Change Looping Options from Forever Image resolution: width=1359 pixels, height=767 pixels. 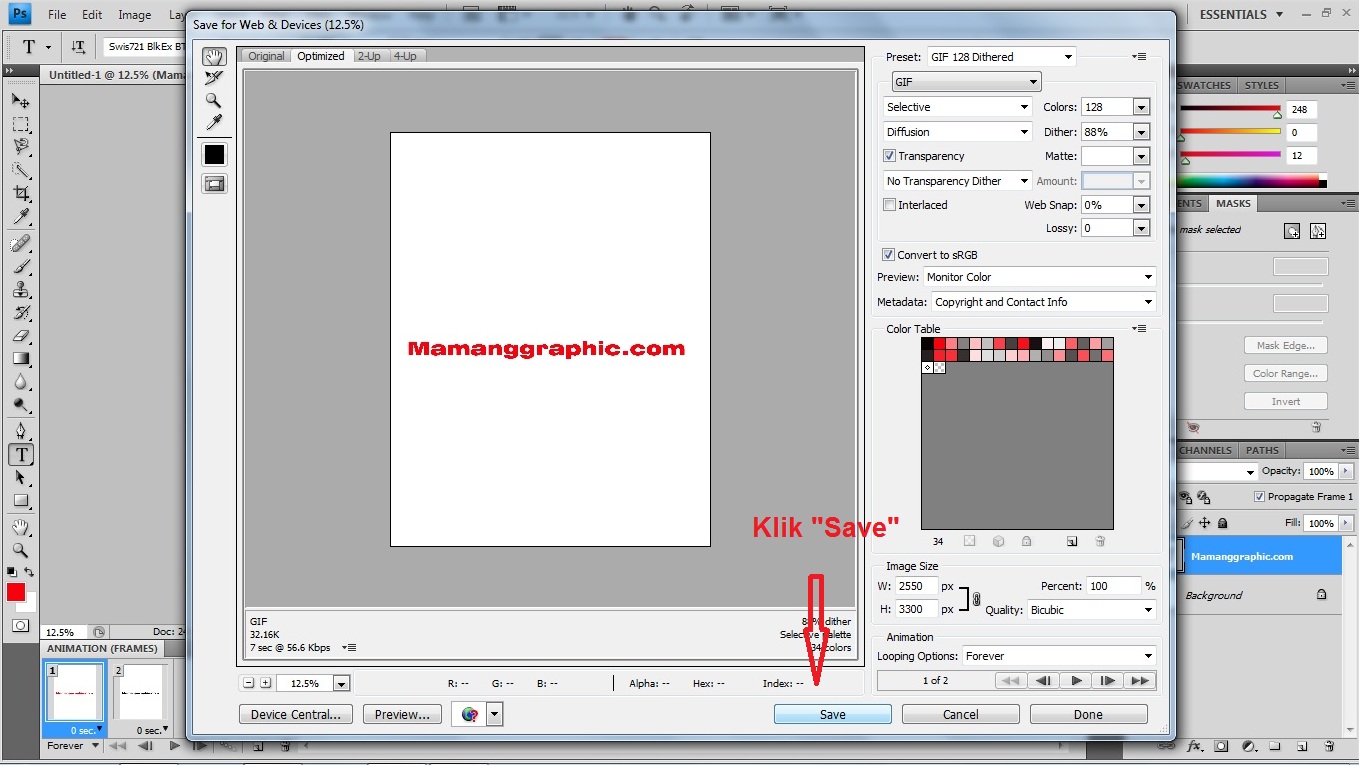(x=1059, y=656)
